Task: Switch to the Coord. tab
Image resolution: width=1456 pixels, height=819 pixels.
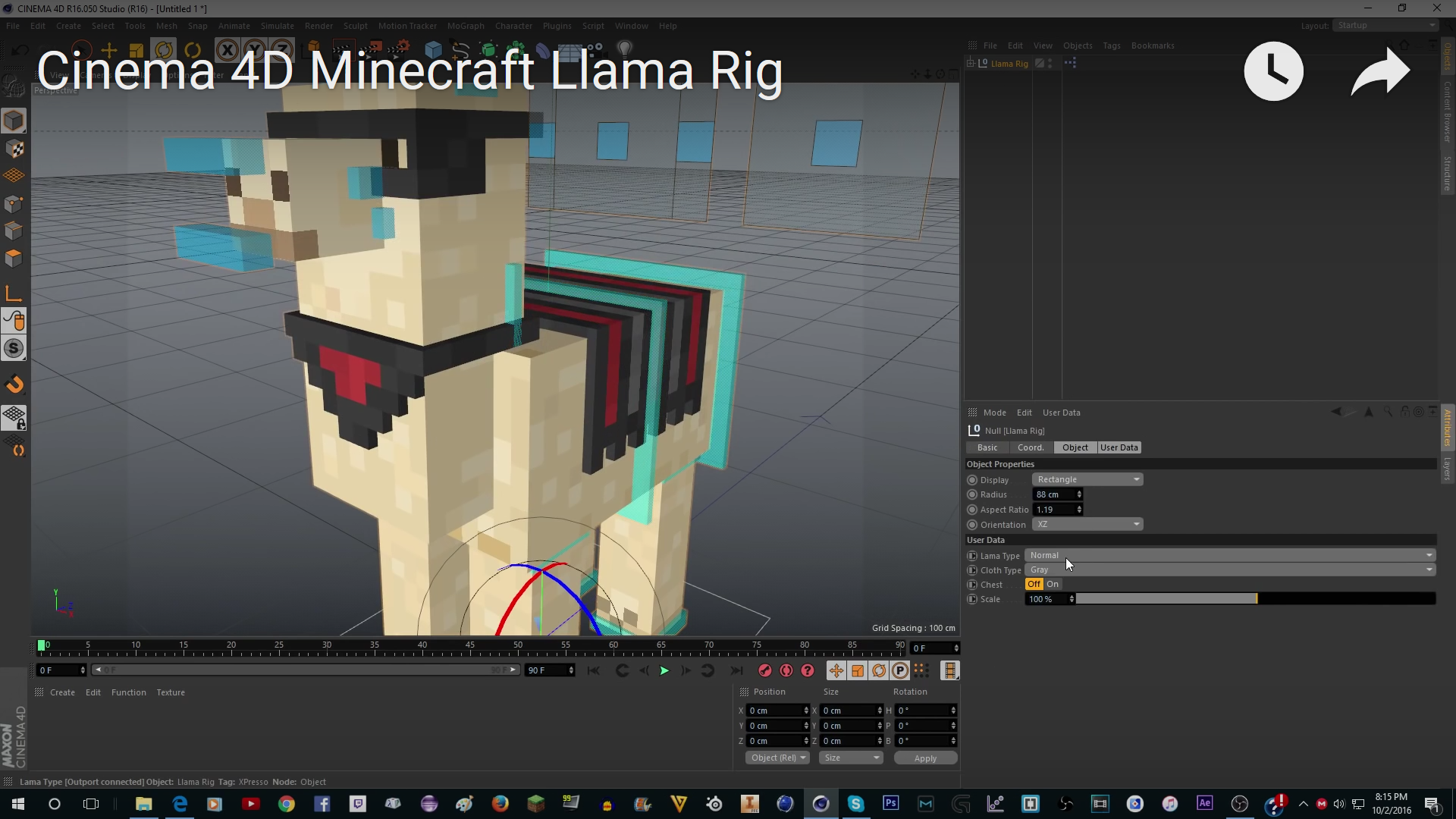Action: [1031, 447]
